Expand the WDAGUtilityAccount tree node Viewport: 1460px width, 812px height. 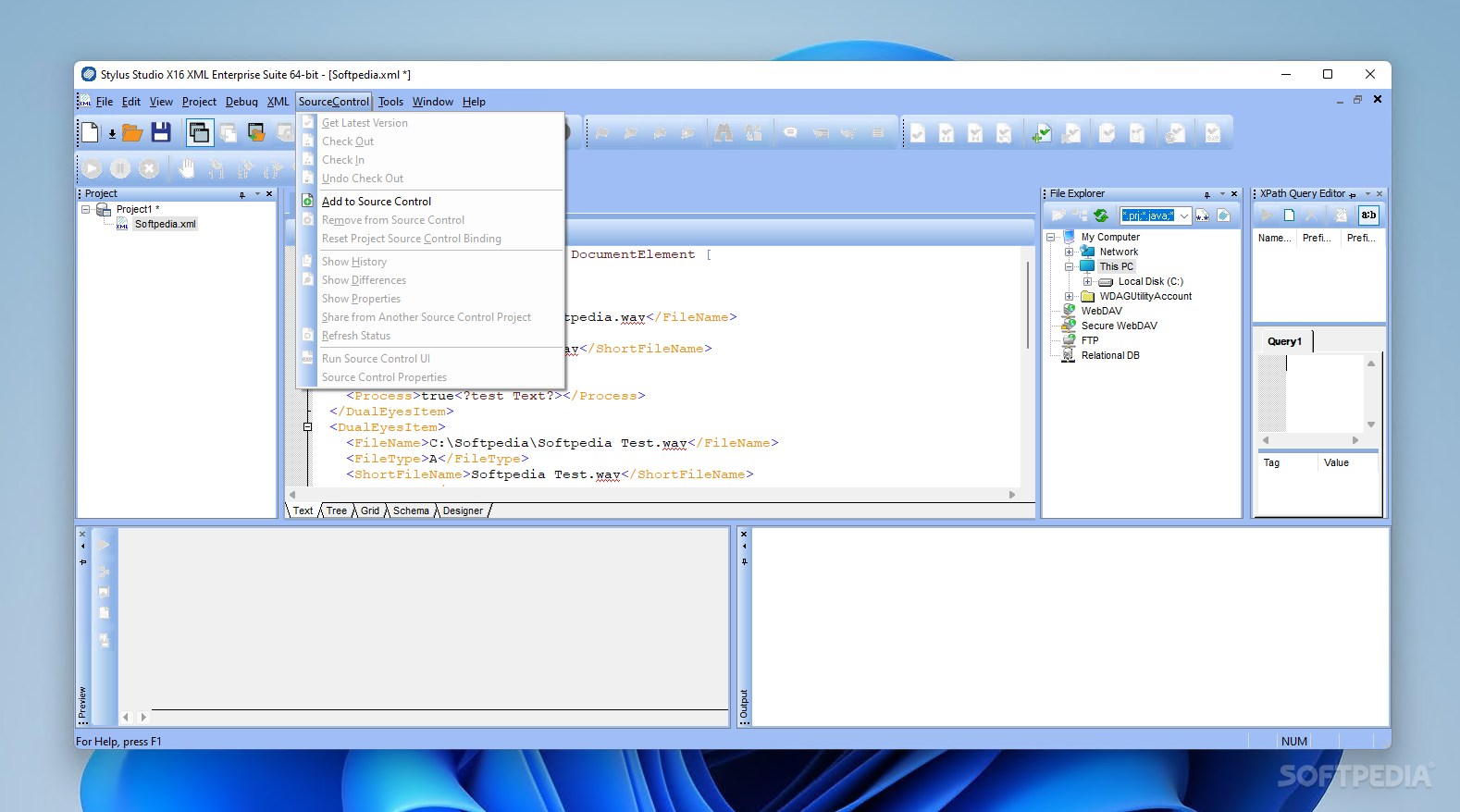click(x=1069, y=296)
